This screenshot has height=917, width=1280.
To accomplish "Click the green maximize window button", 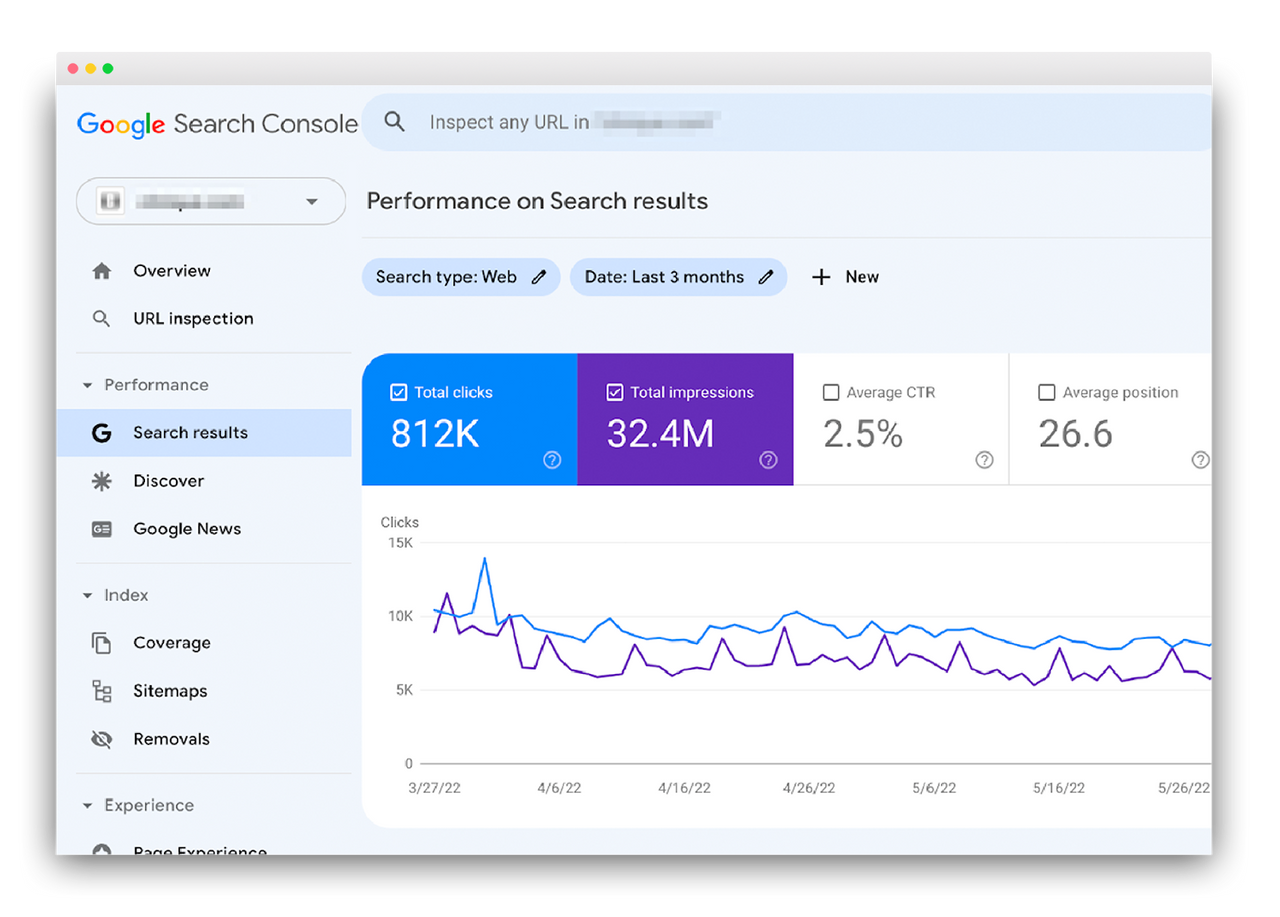I will click(108, 69).
